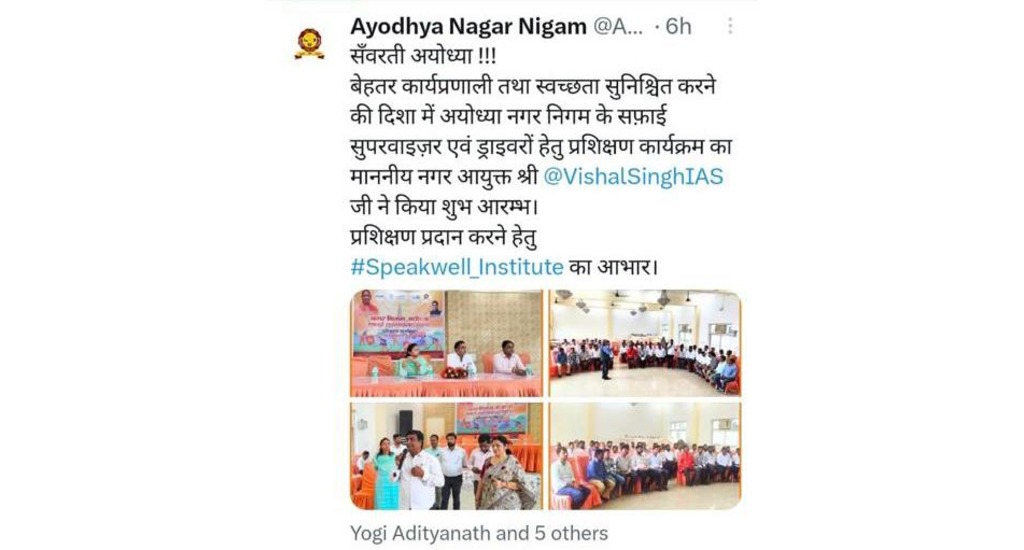This screenshot has height=550, width=1024.
Task: Click the banner poster in the top-left photo
Action: tap(399, 322)
